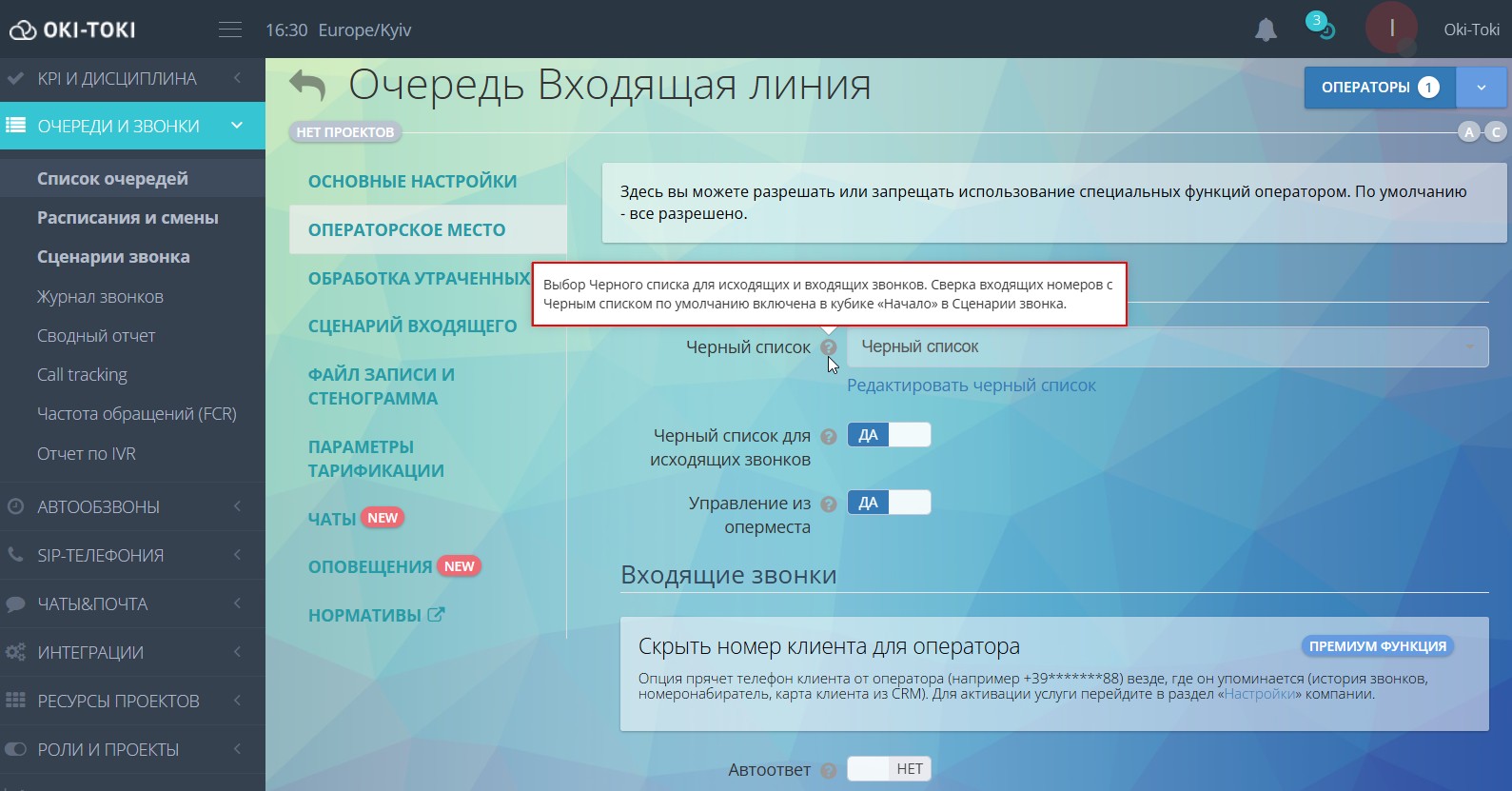Open the teal counter badge showing 3
The image size is (1512, 791).
coord(1317,20)
